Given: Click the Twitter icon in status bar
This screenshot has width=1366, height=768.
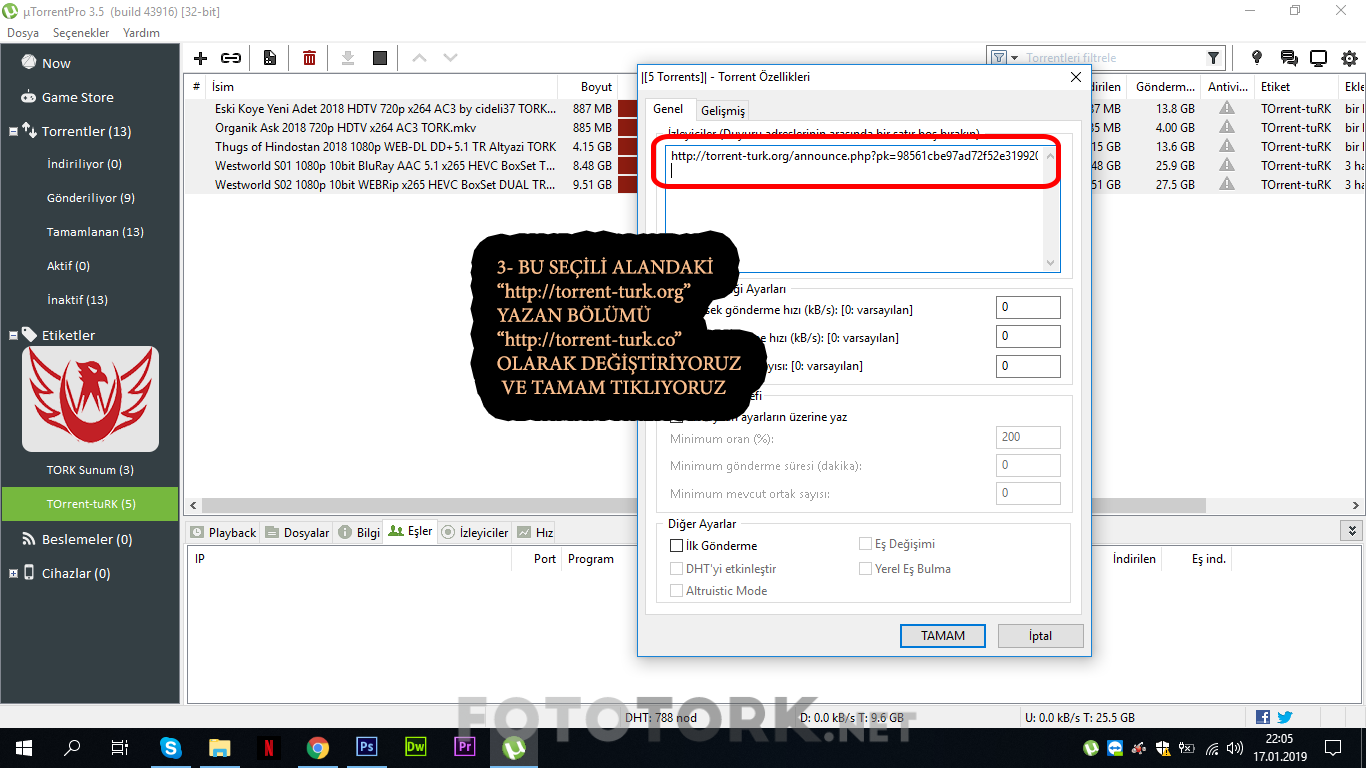Looking at the screenshot, I should (x=1285, y=717).
